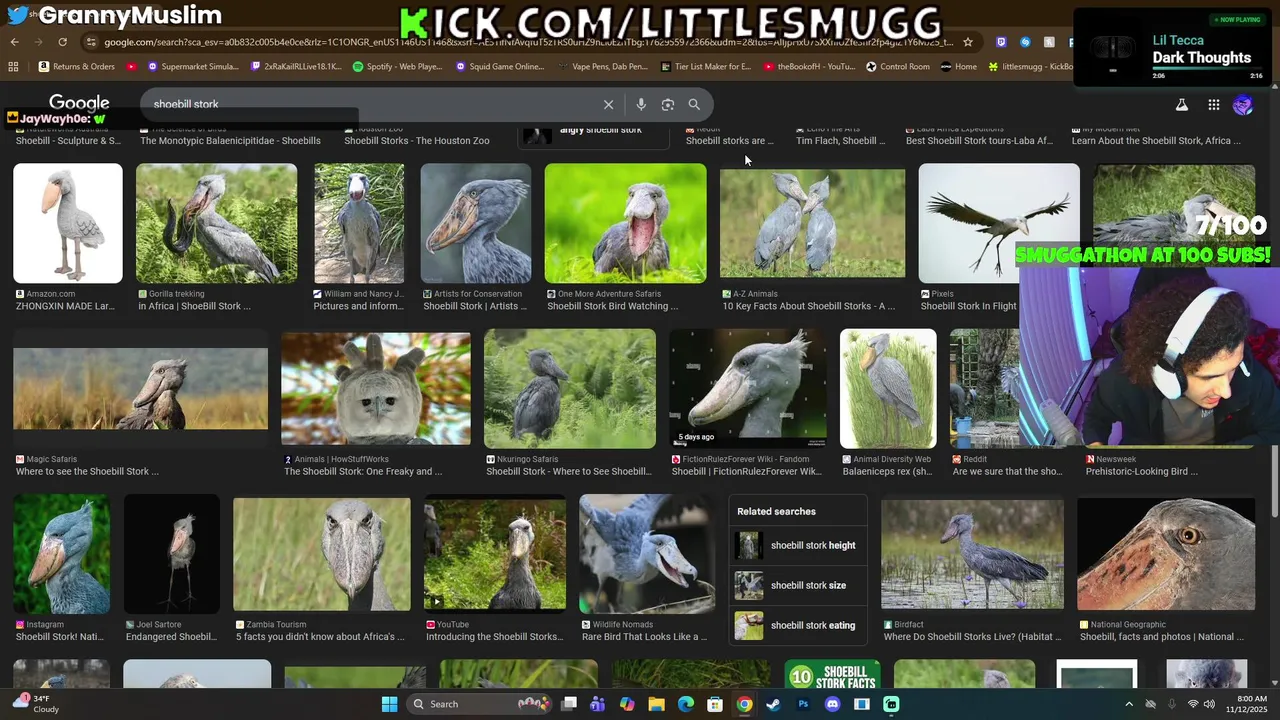Image resolution: width=1280 pixels, height=720 pixels.
Task: Open the Animal Diversity Web illustration
Action: click(x=888, y=388)
